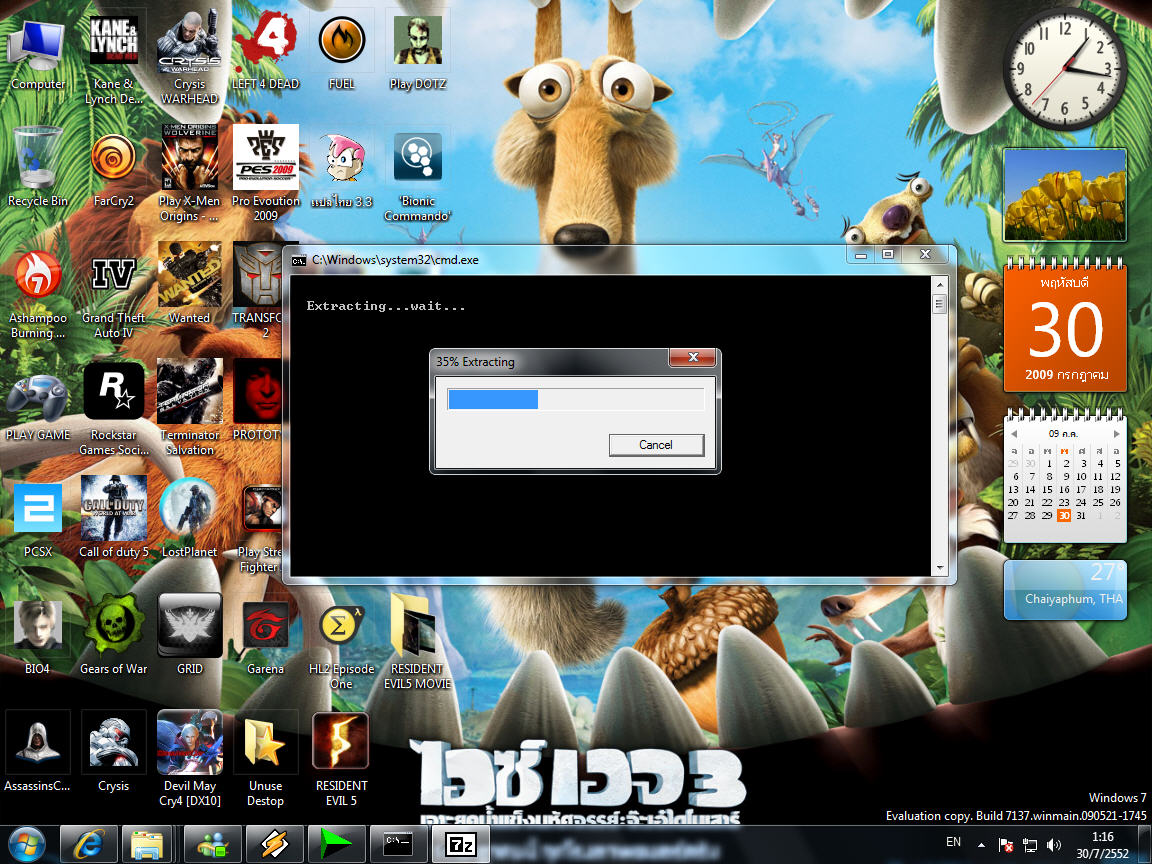
Task: Select the Wanted game icon
Action: point(189,284)
